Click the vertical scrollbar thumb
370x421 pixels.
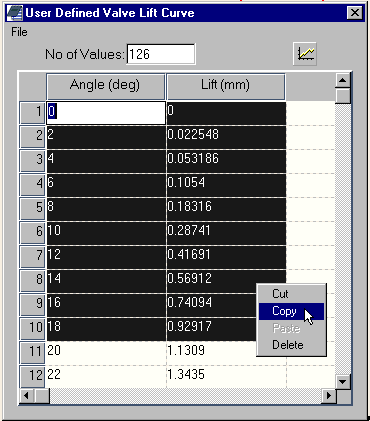click(x=343, y=96)
